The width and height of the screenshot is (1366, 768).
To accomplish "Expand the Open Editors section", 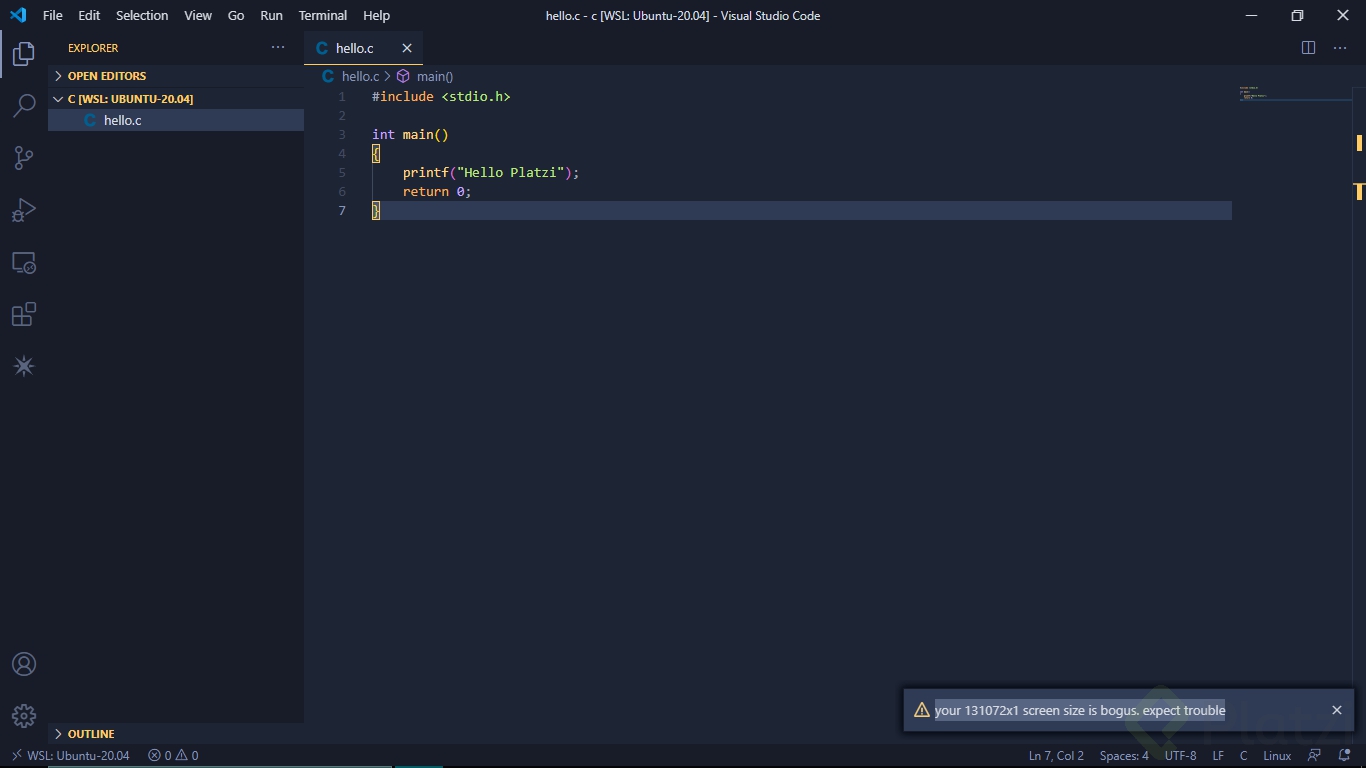I will pos(176,76).
